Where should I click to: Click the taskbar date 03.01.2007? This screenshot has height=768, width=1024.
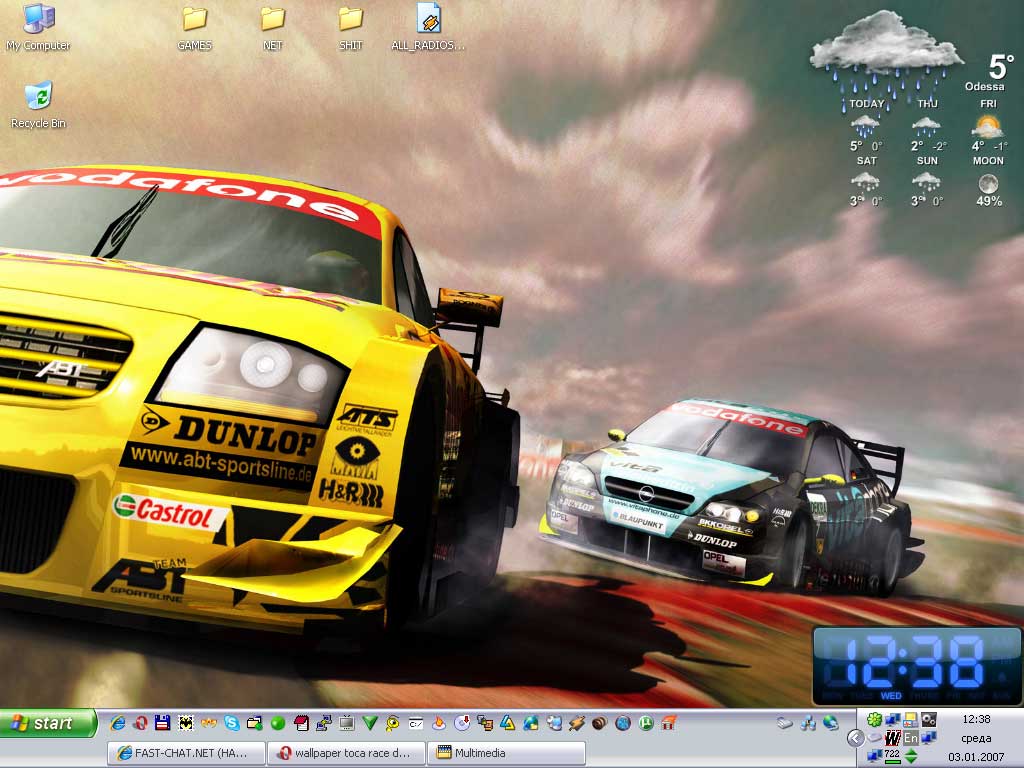(976, 757)
